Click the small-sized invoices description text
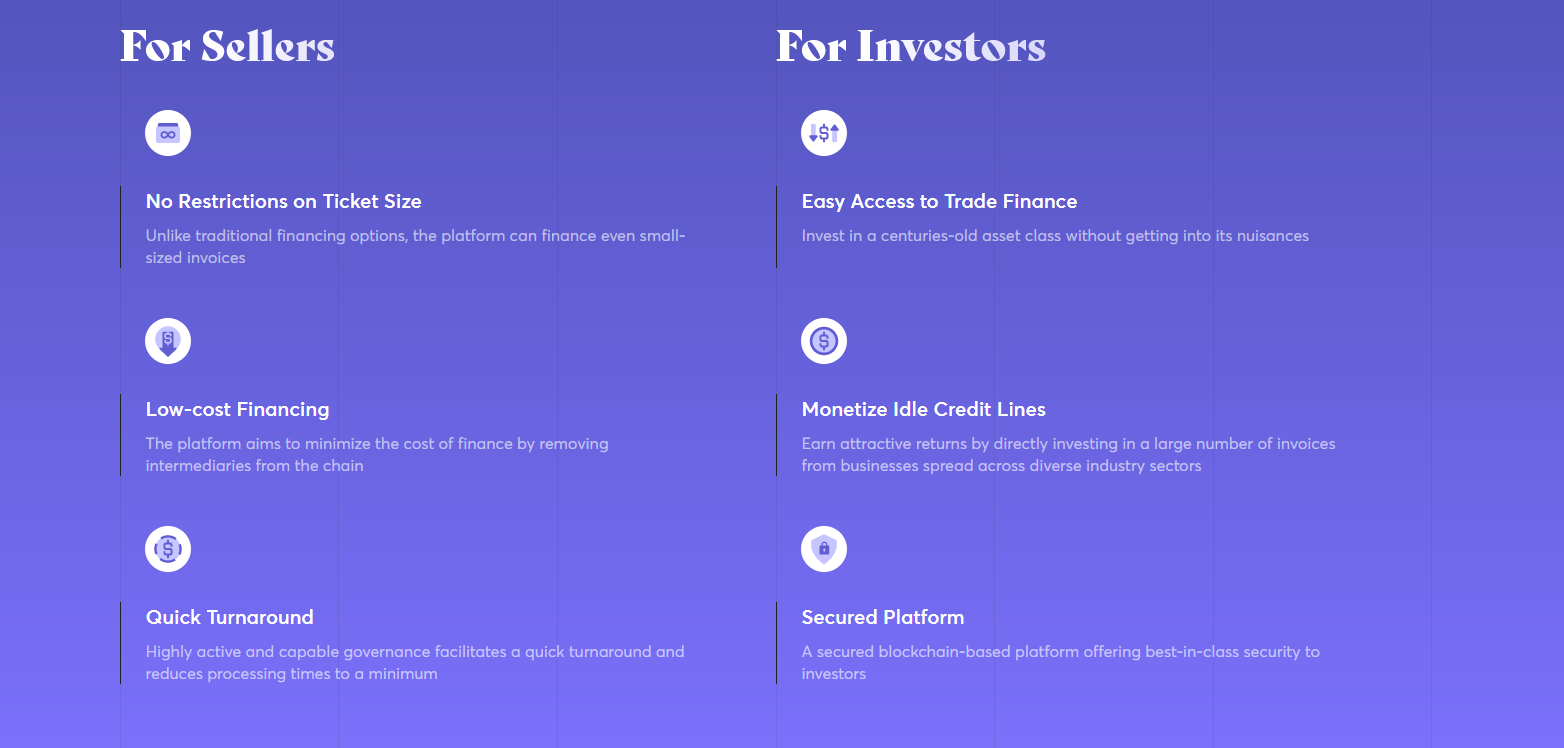Viewport: 1564px width, 748px height. coord(416,247)
